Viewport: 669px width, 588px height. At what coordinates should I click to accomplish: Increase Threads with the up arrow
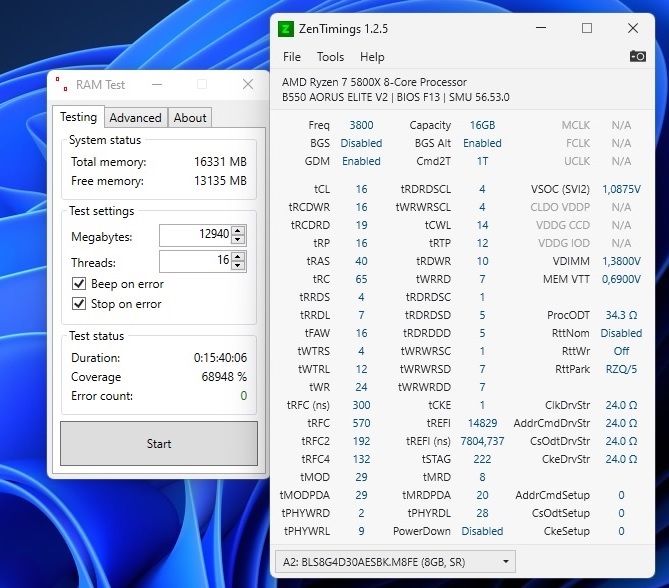tap(238, 256)
